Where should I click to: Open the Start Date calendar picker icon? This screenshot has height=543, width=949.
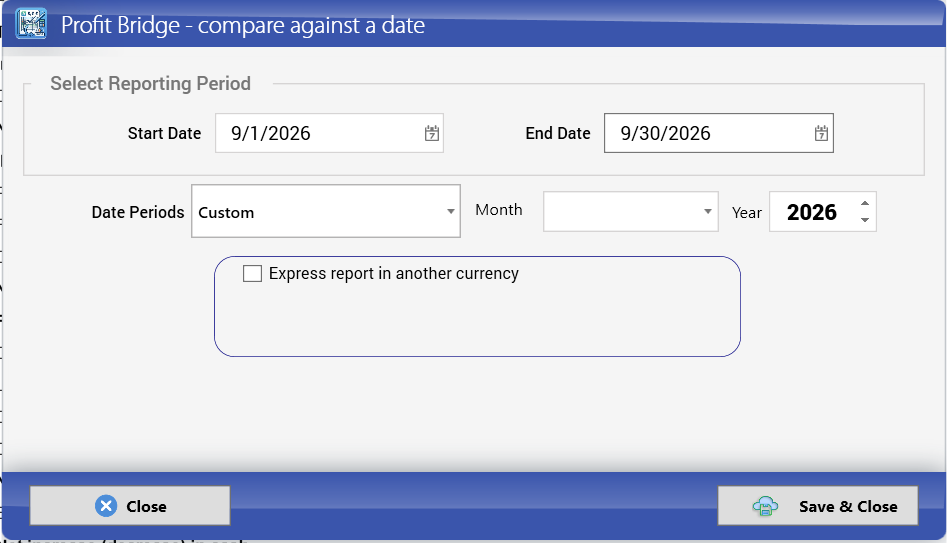coord(432,133)
